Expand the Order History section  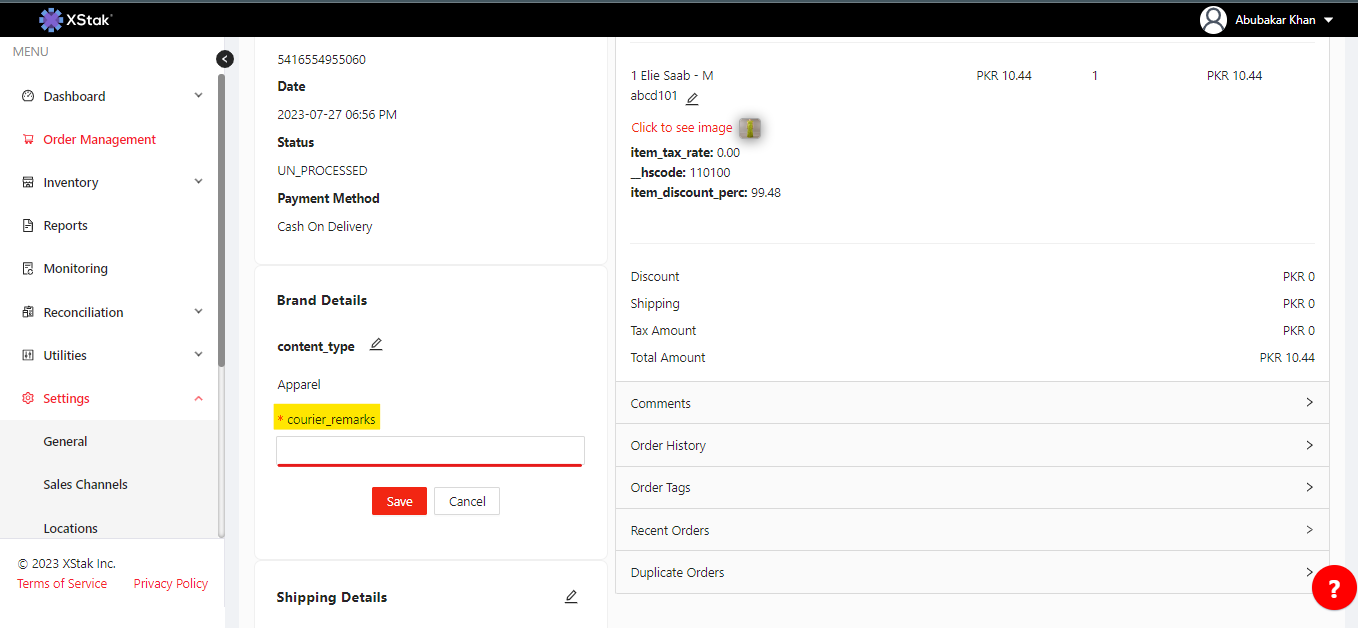[x=971, y=445]
